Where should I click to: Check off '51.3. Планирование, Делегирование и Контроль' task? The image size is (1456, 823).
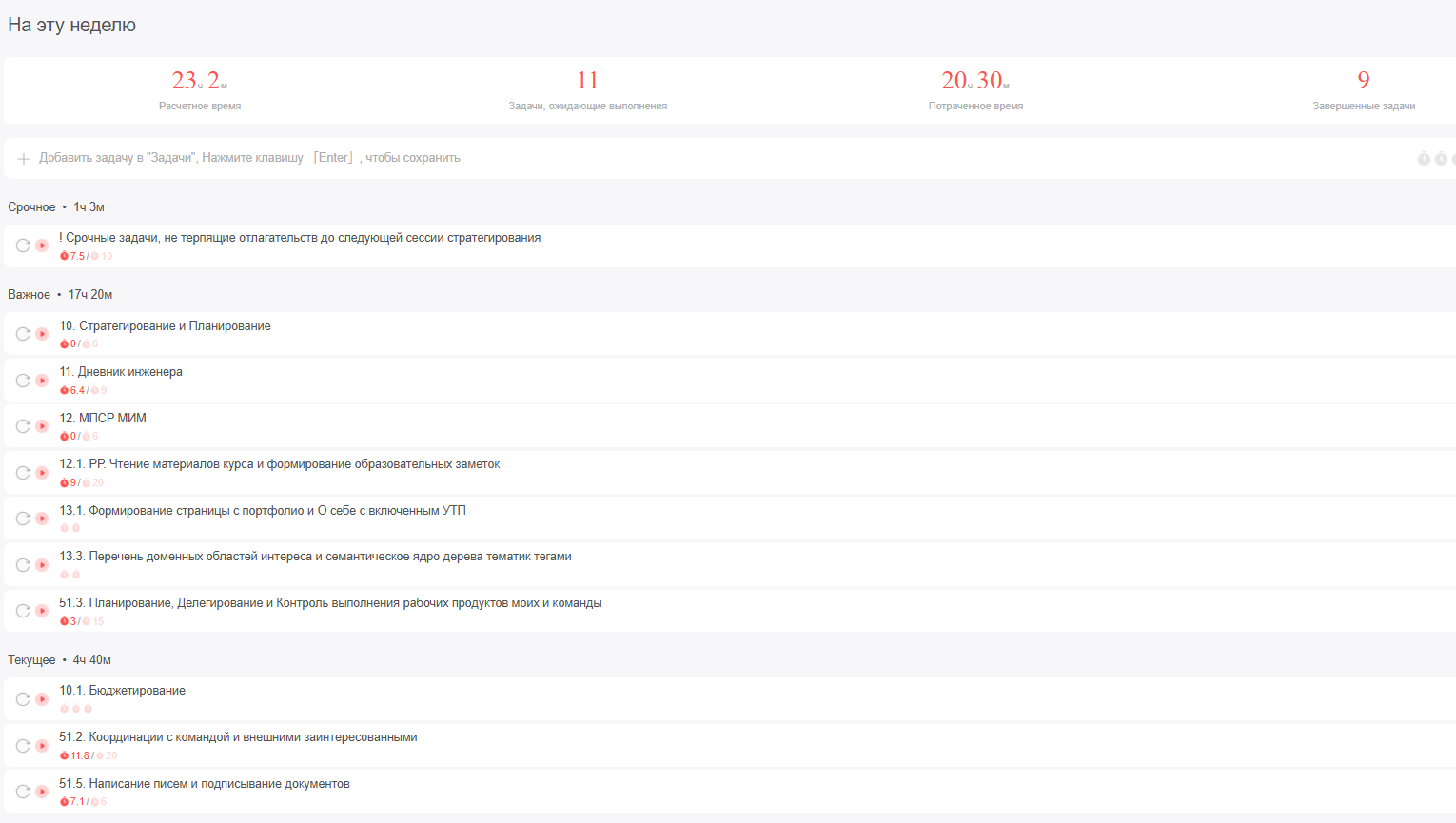point(23,611)
